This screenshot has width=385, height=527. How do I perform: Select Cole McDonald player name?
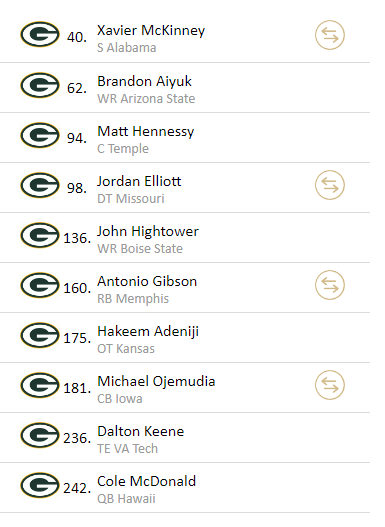146,481
